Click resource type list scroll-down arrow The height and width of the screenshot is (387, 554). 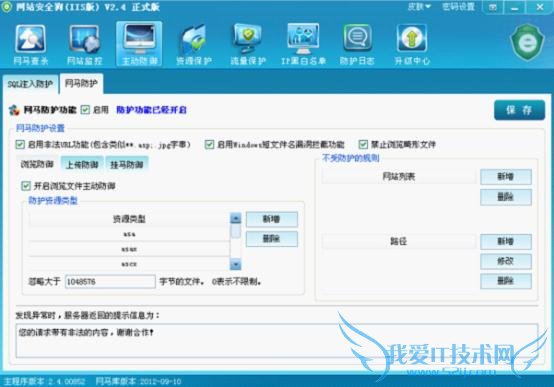(235, 264)
